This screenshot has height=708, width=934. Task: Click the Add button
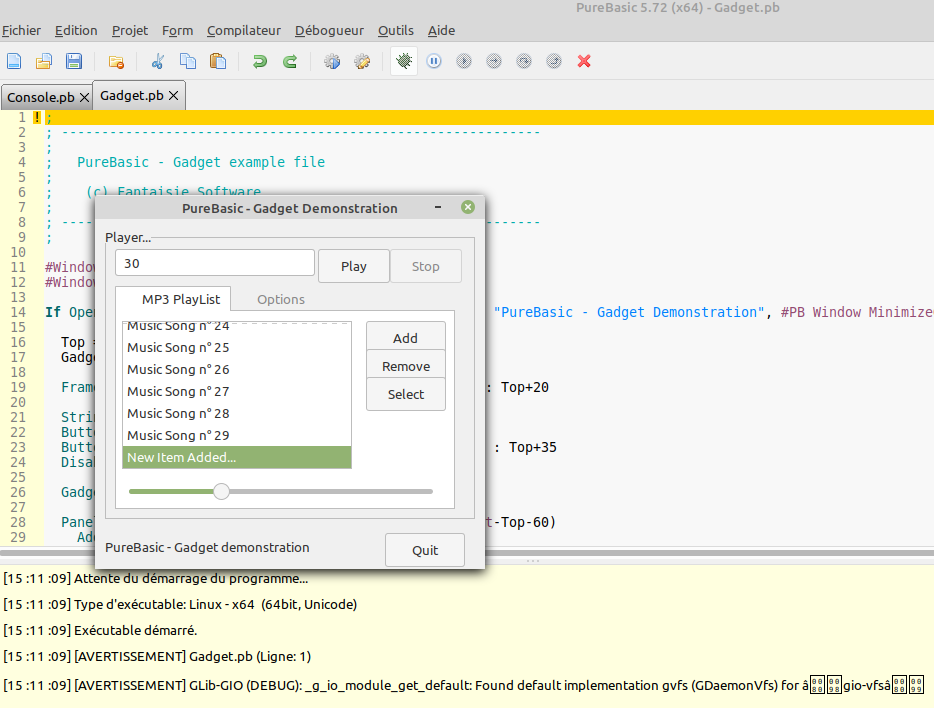point(406,338)
